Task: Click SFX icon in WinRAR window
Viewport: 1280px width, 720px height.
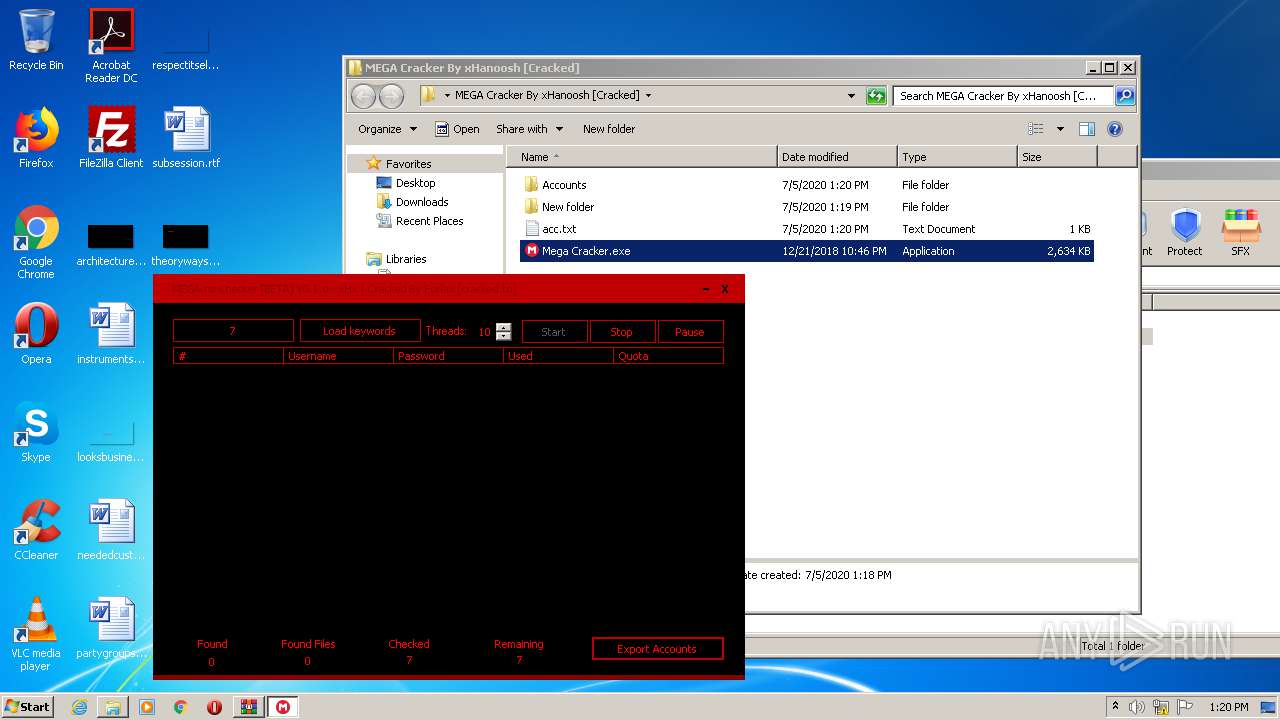Action: 1241,233
